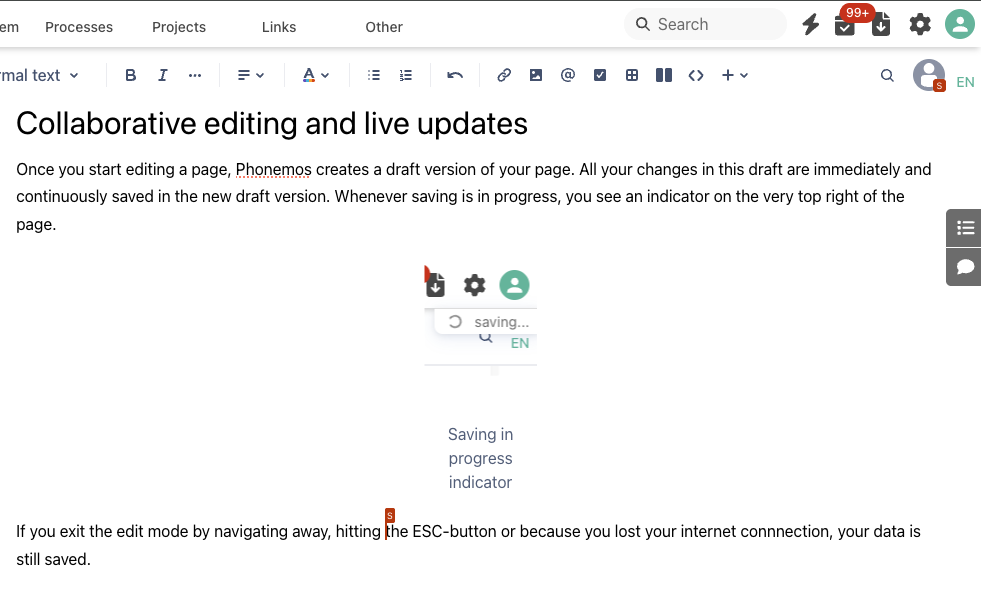The height and width of the screenshot is (599, 981).
Task: Open the text color picker
Action: [x=316, y=75]
